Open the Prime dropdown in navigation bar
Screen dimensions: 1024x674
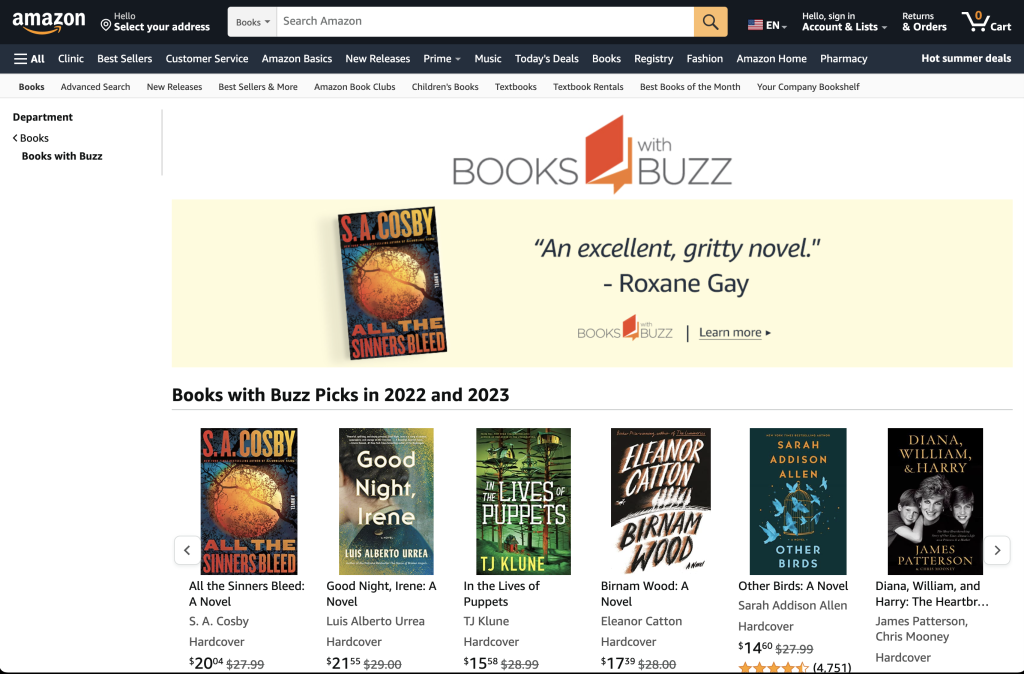pos(442,59)
